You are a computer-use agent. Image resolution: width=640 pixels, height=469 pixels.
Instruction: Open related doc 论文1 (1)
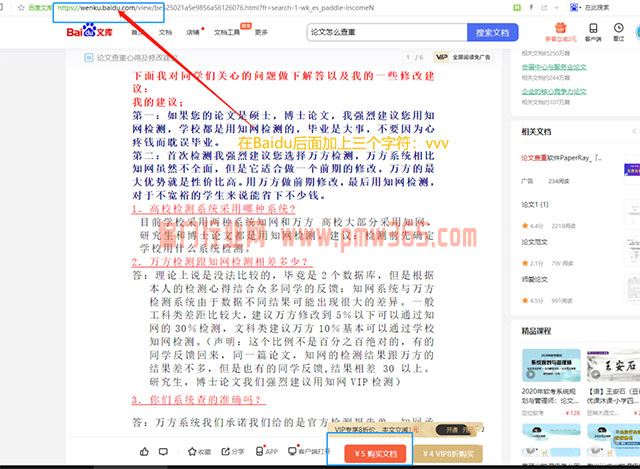pyautogui.click(x=535, y=205)
